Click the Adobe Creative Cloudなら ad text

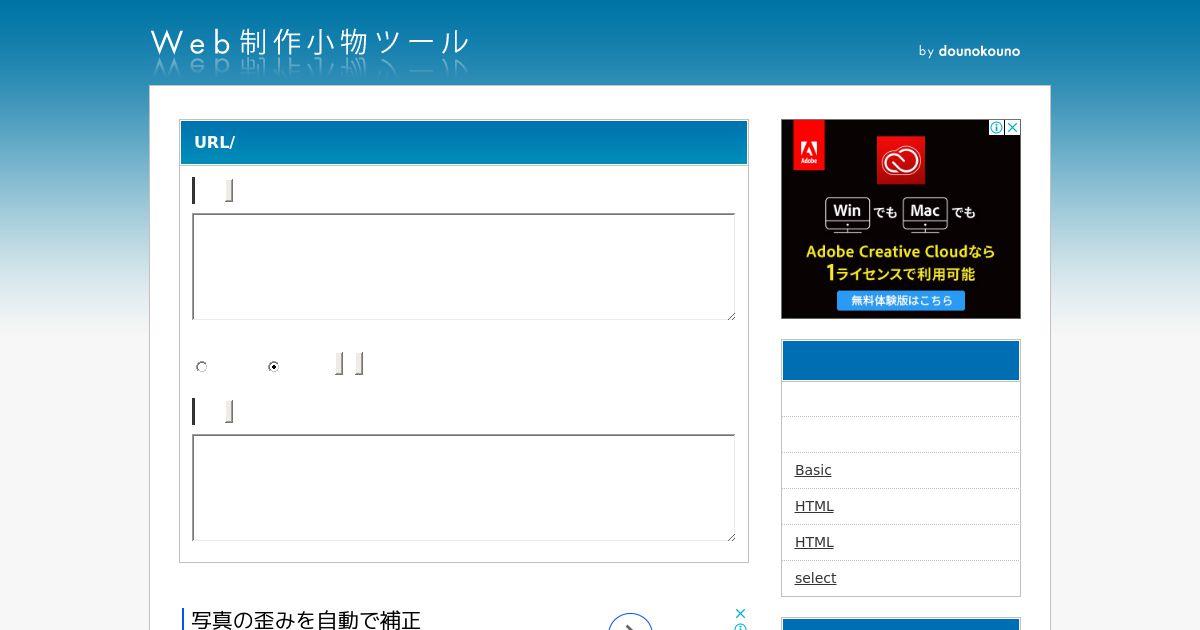(x=901, y=251)
